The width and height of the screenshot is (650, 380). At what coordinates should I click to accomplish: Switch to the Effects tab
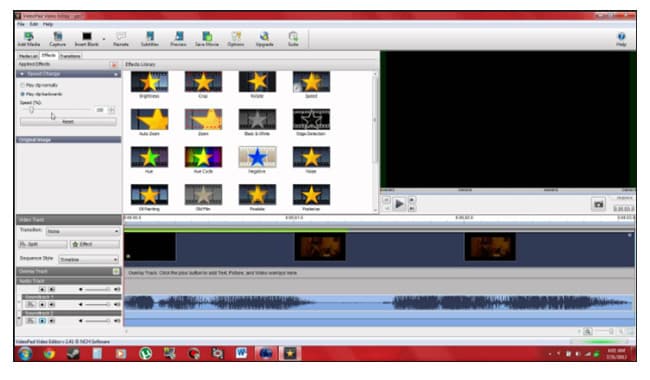(49, 56)
